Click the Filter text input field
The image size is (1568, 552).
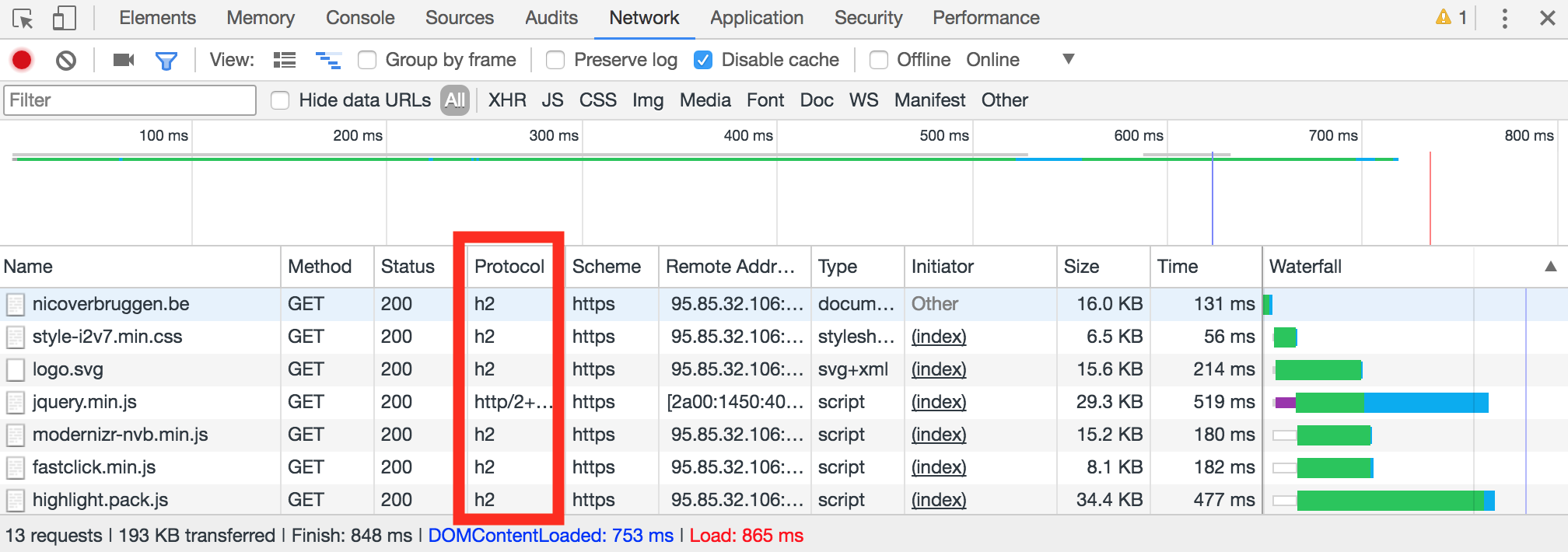130,100
